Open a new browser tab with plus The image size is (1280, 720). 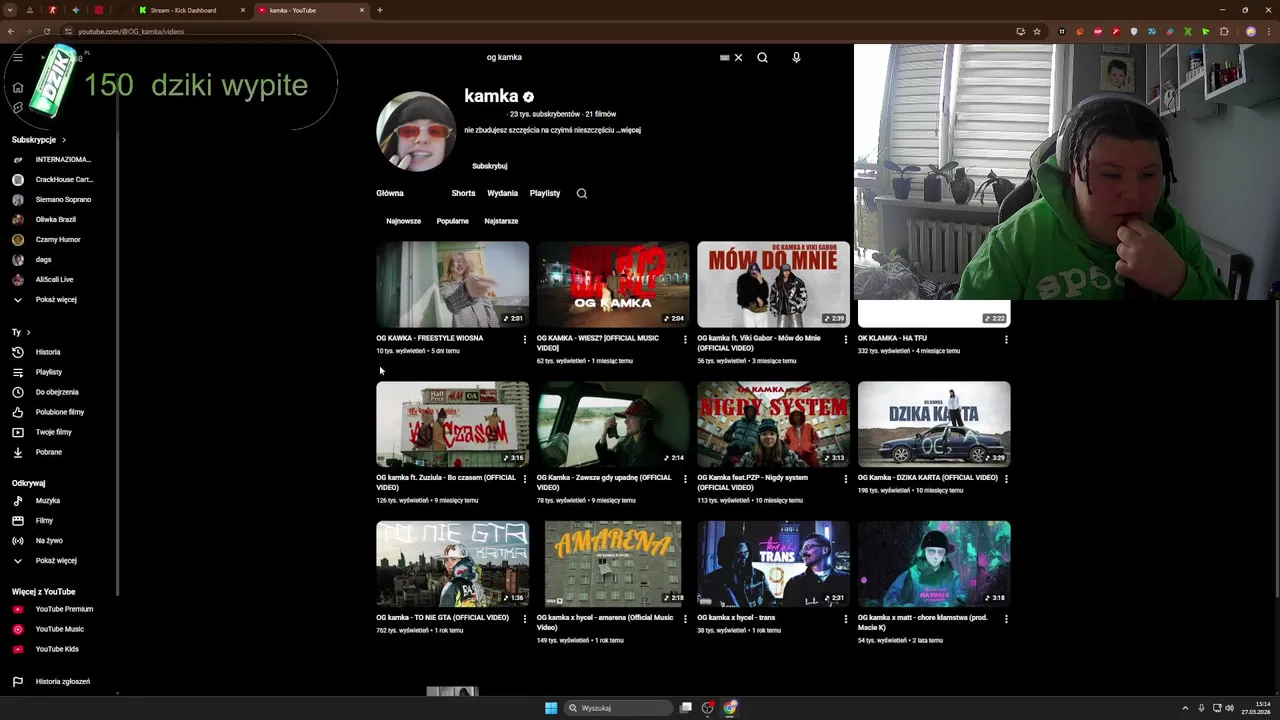click(380, 10)
